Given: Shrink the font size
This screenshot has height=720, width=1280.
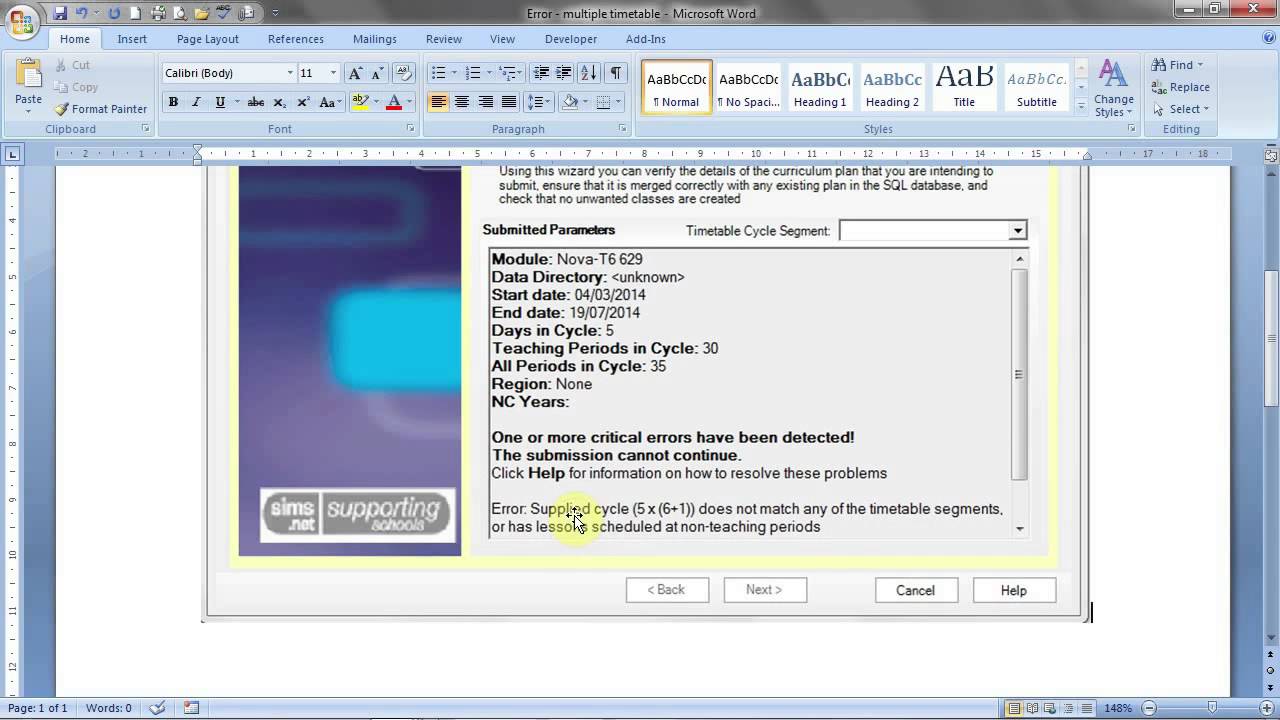Looking at the screenshot, I should point(377,73).
